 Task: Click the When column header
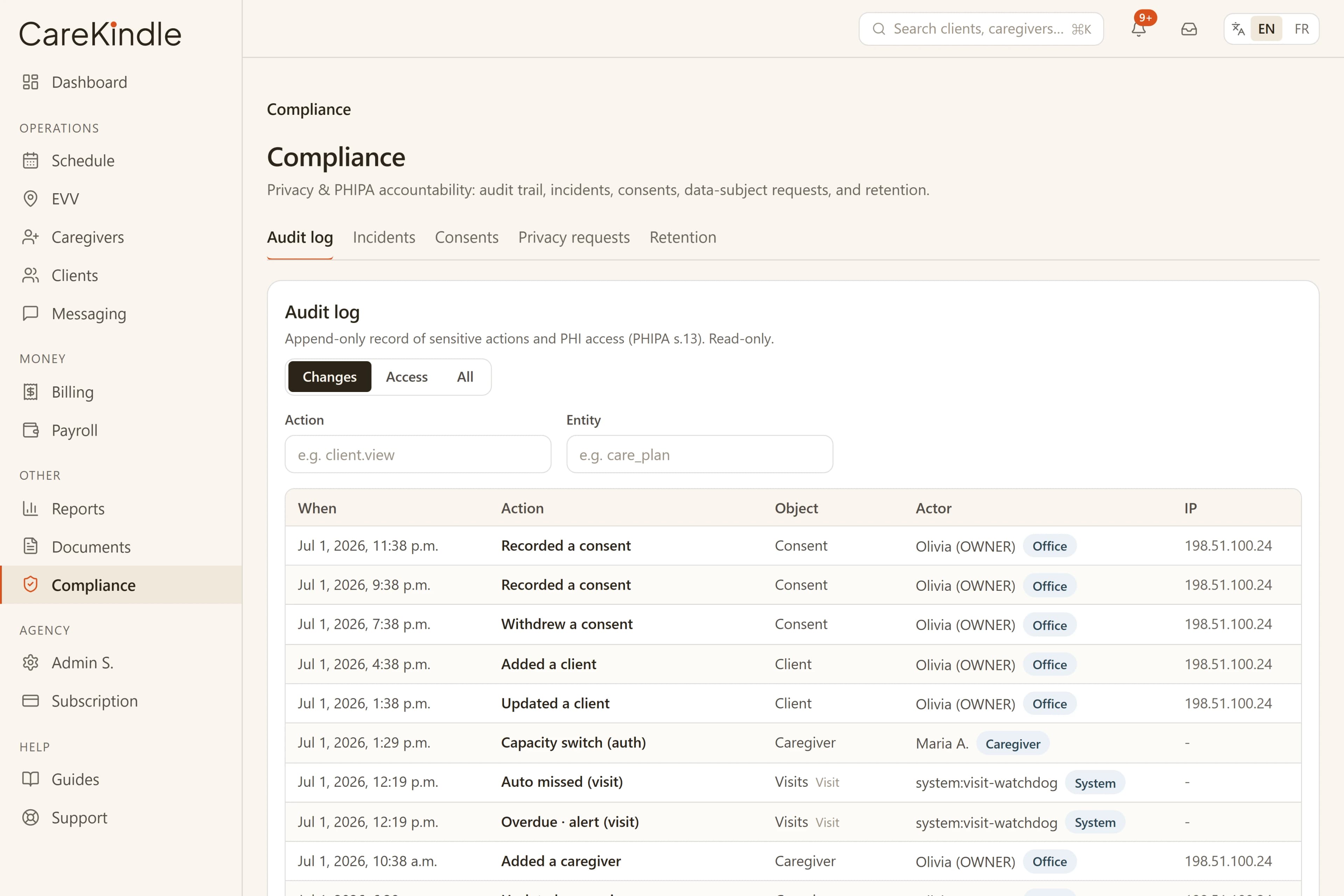[x=317, y=508]
